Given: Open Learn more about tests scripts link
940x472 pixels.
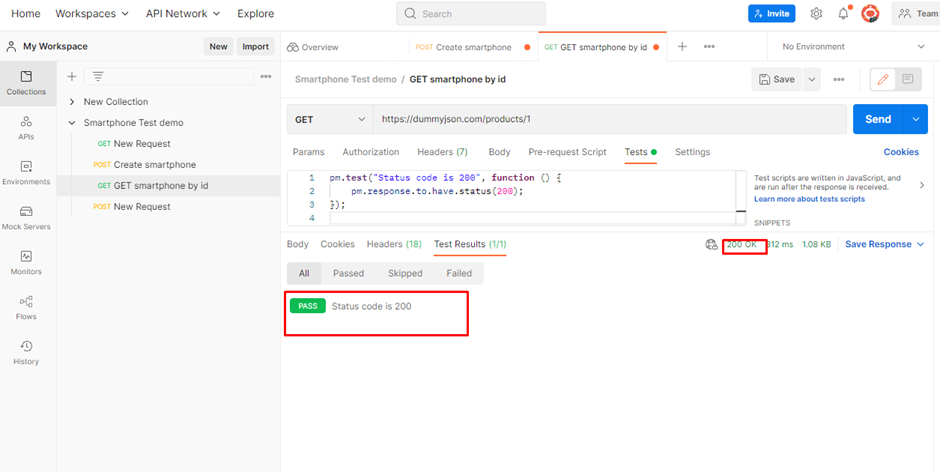Looking at the screenshot, I should (809, 199).
